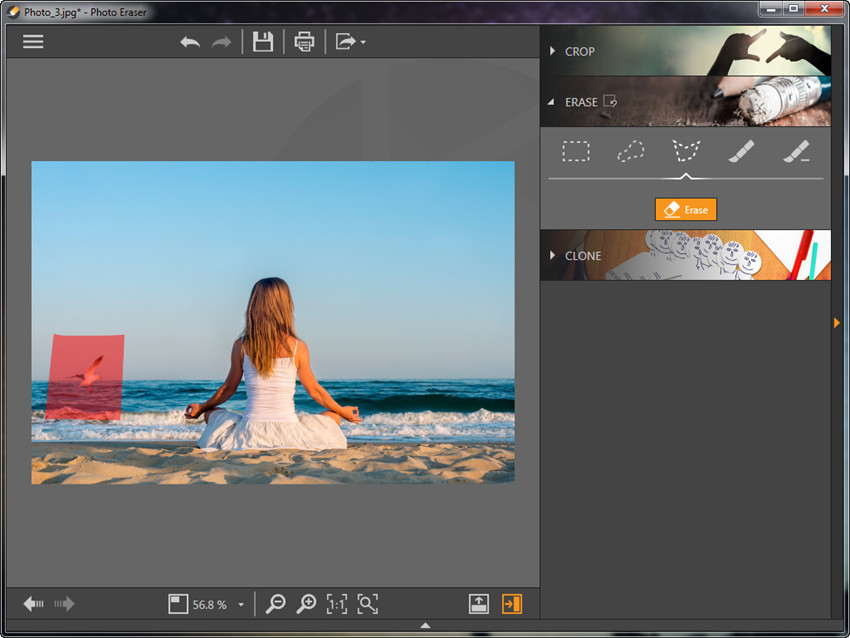Click the export/share icon
850x638 pixels.
pyautogui.click(x=345, y=42)
